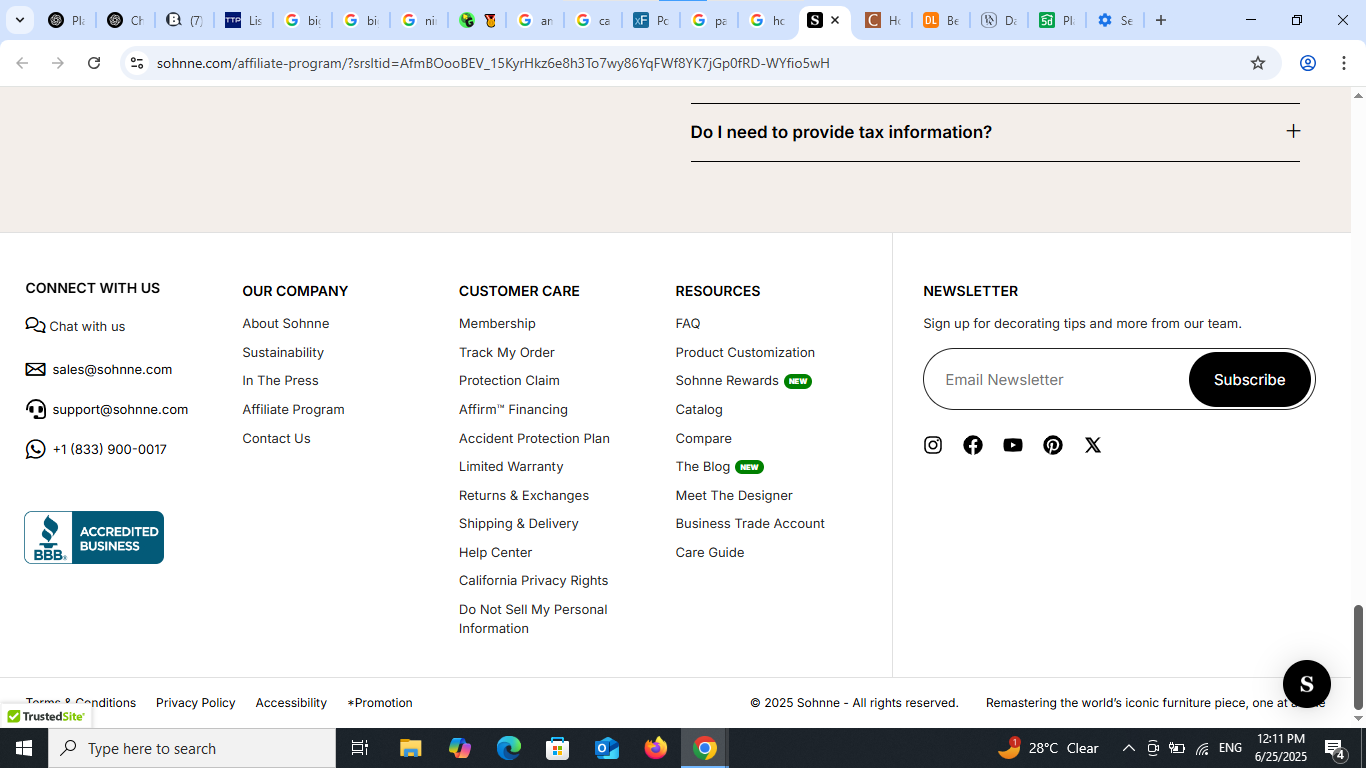Open Sohnne Pinterest page icon
The height and width of the screenshot is (768, 1366).
(1053, 445)
